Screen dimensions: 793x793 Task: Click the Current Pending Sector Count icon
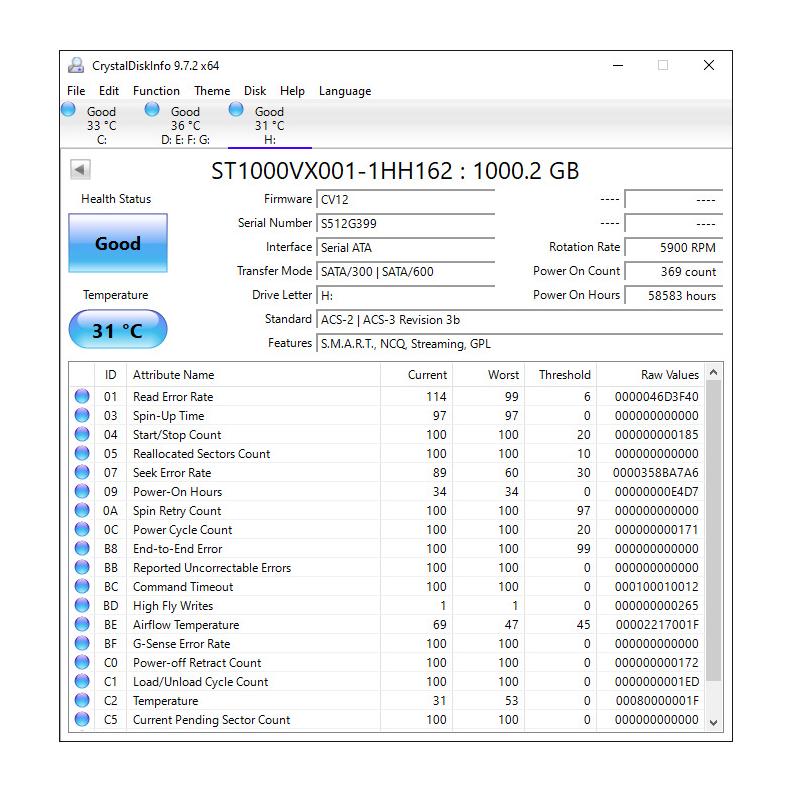coord(82,720)
